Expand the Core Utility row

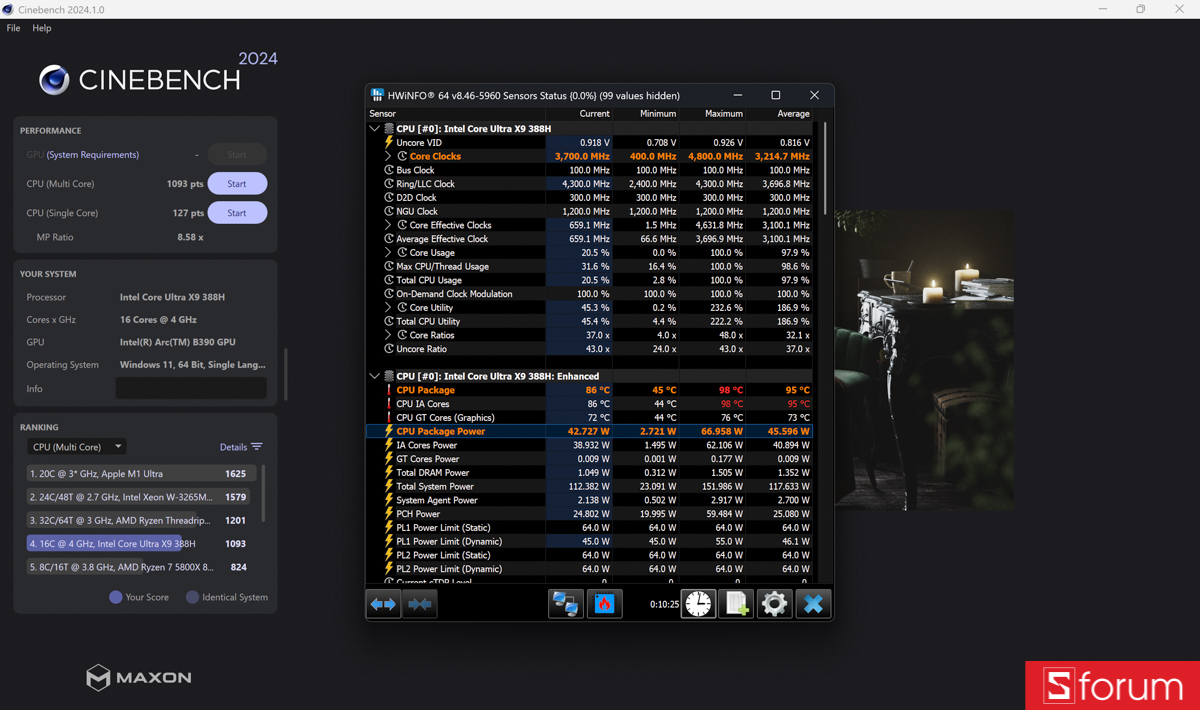click(x=388, y=308)
